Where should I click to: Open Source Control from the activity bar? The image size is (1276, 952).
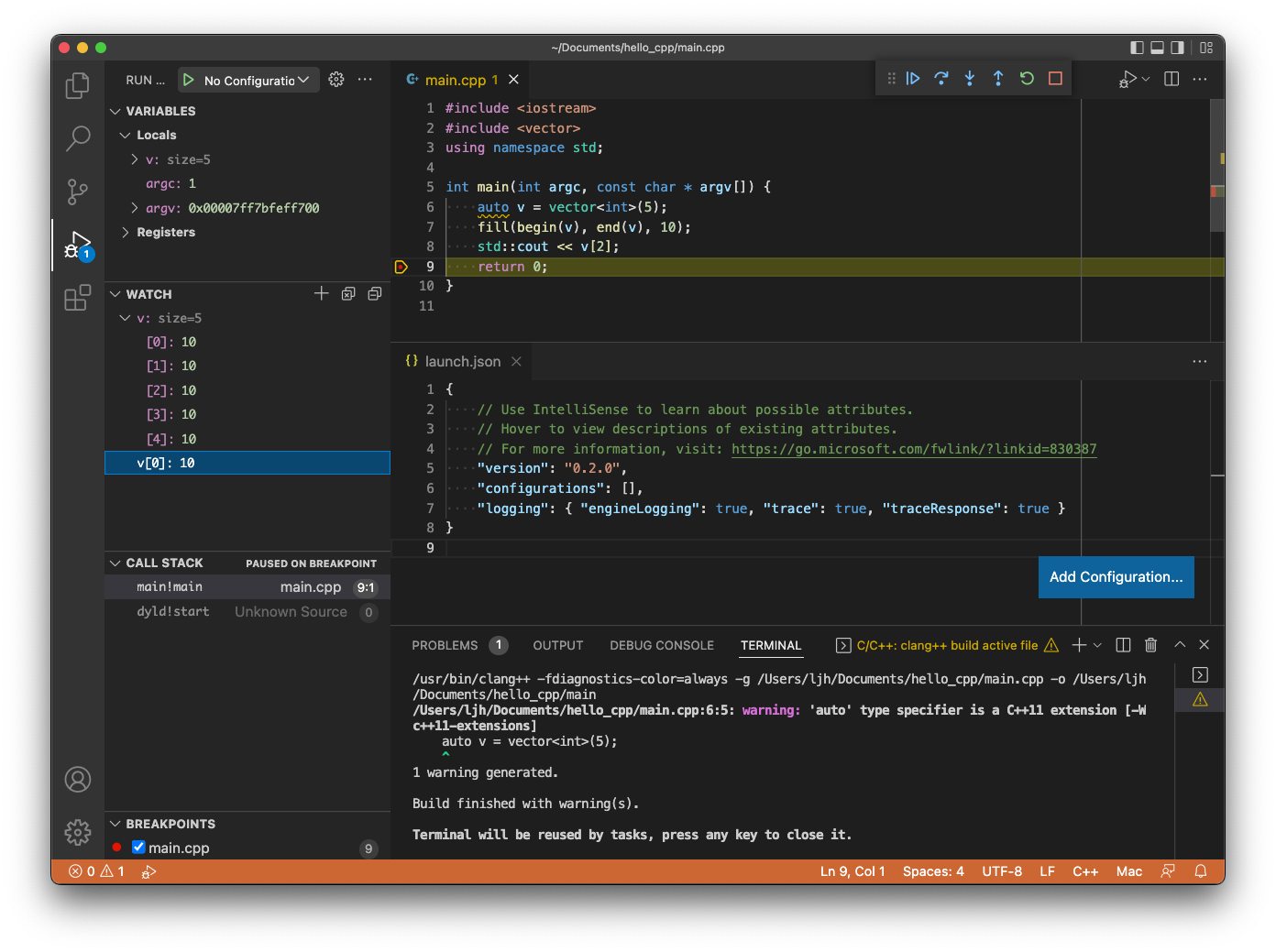coord(77,191)
